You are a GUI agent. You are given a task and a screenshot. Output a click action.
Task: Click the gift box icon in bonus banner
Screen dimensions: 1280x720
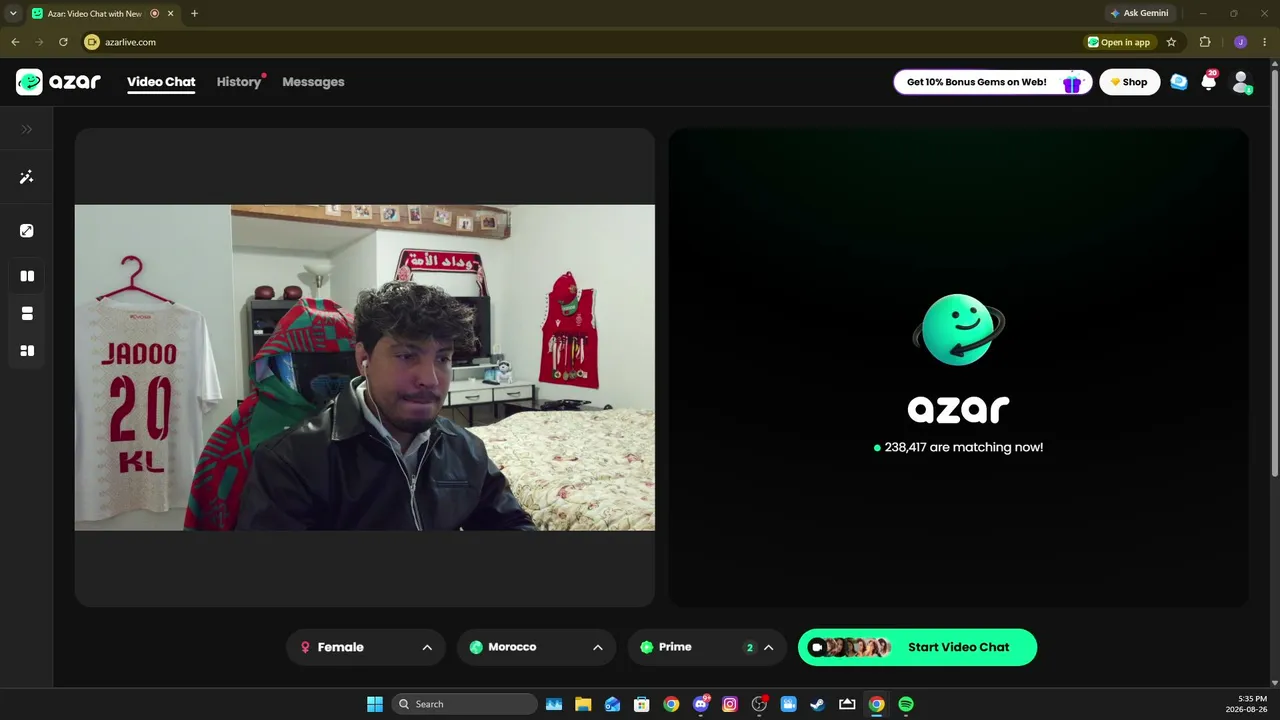[x=1072, y=83]
